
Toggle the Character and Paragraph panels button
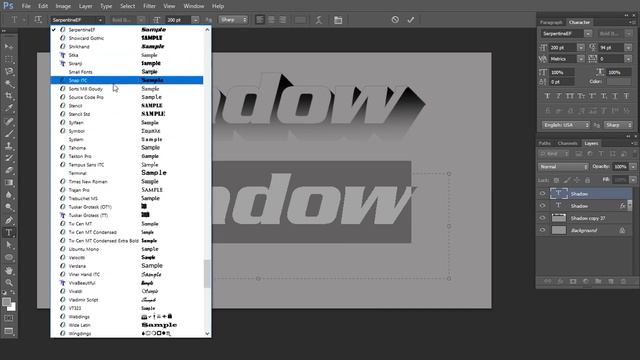338,20
